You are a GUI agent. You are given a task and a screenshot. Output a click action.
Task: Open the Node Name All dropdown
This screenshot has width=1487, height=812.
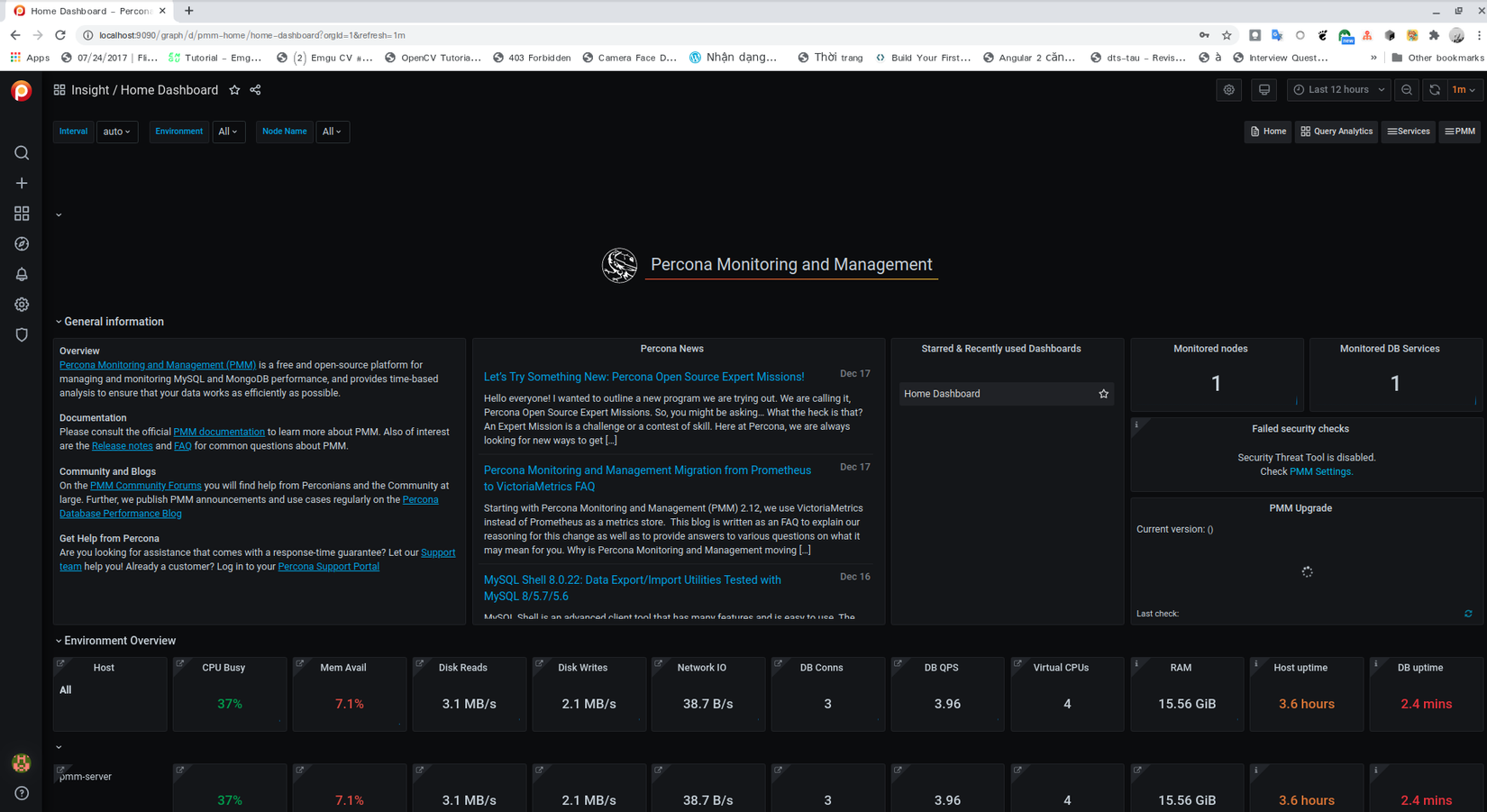(333, 132)
